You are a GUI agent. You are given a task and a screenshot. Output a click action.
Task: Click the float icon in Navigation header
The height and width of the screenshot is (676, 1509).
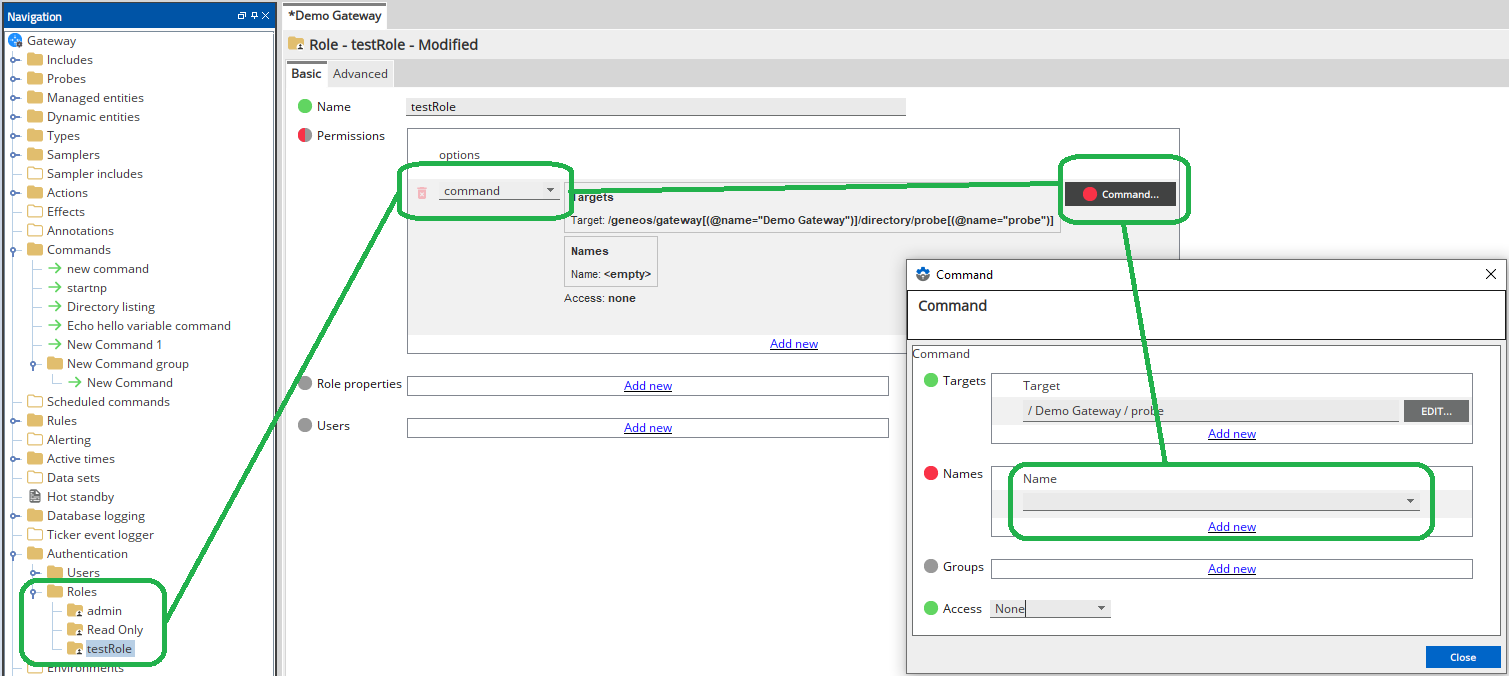[241, 16]
